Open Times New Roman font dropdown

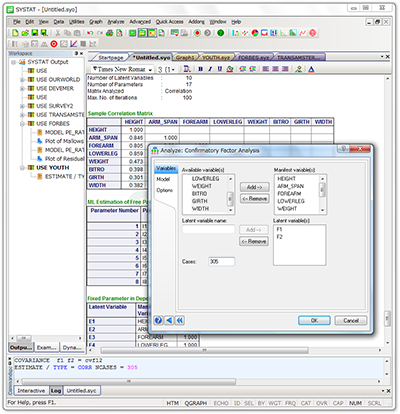pos(150,70)
